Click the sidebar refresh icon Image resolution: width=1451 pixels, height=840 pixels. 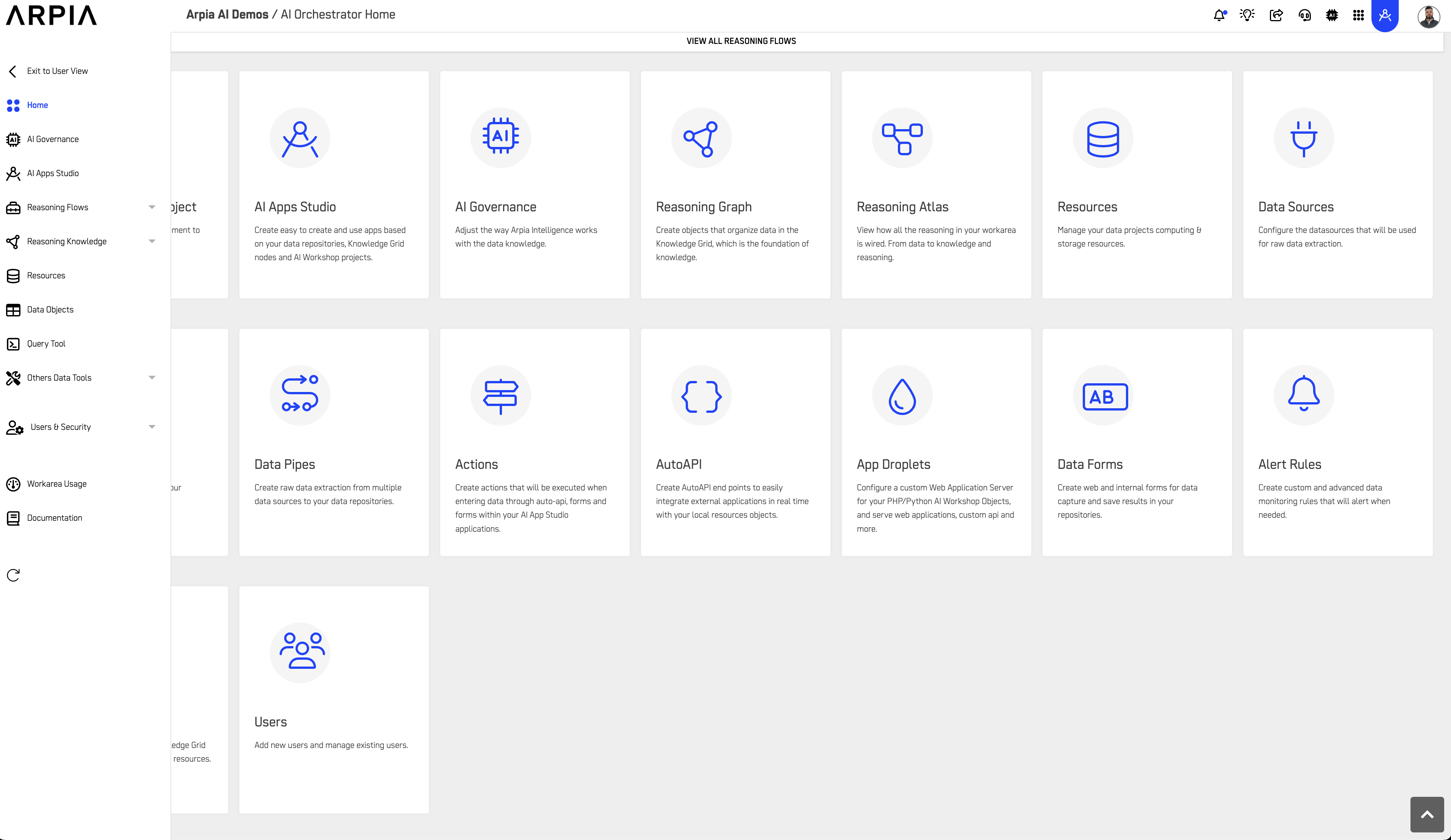13,575
